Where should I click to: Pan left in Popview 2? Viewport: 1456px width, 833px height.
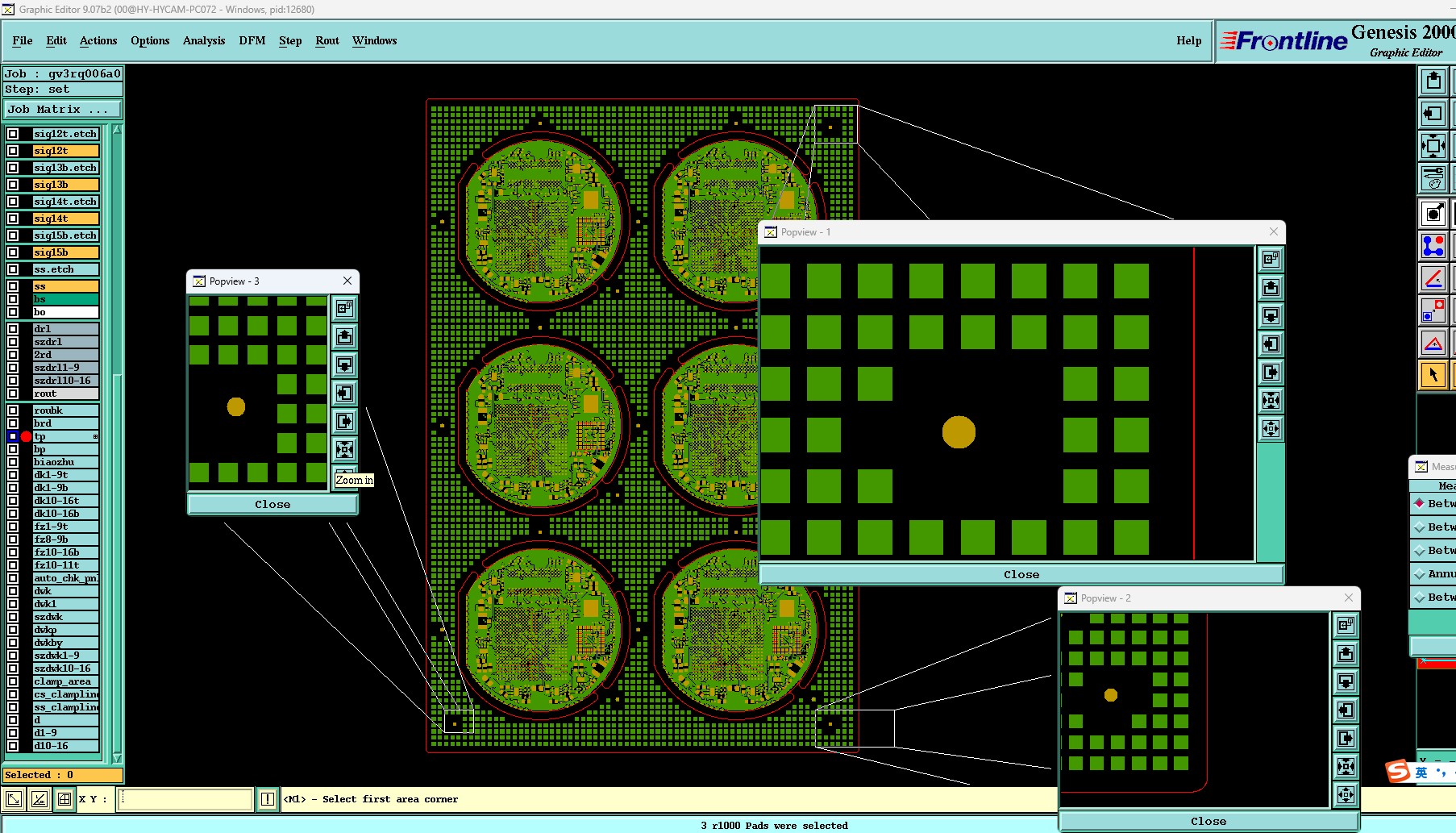[1346, 710]
